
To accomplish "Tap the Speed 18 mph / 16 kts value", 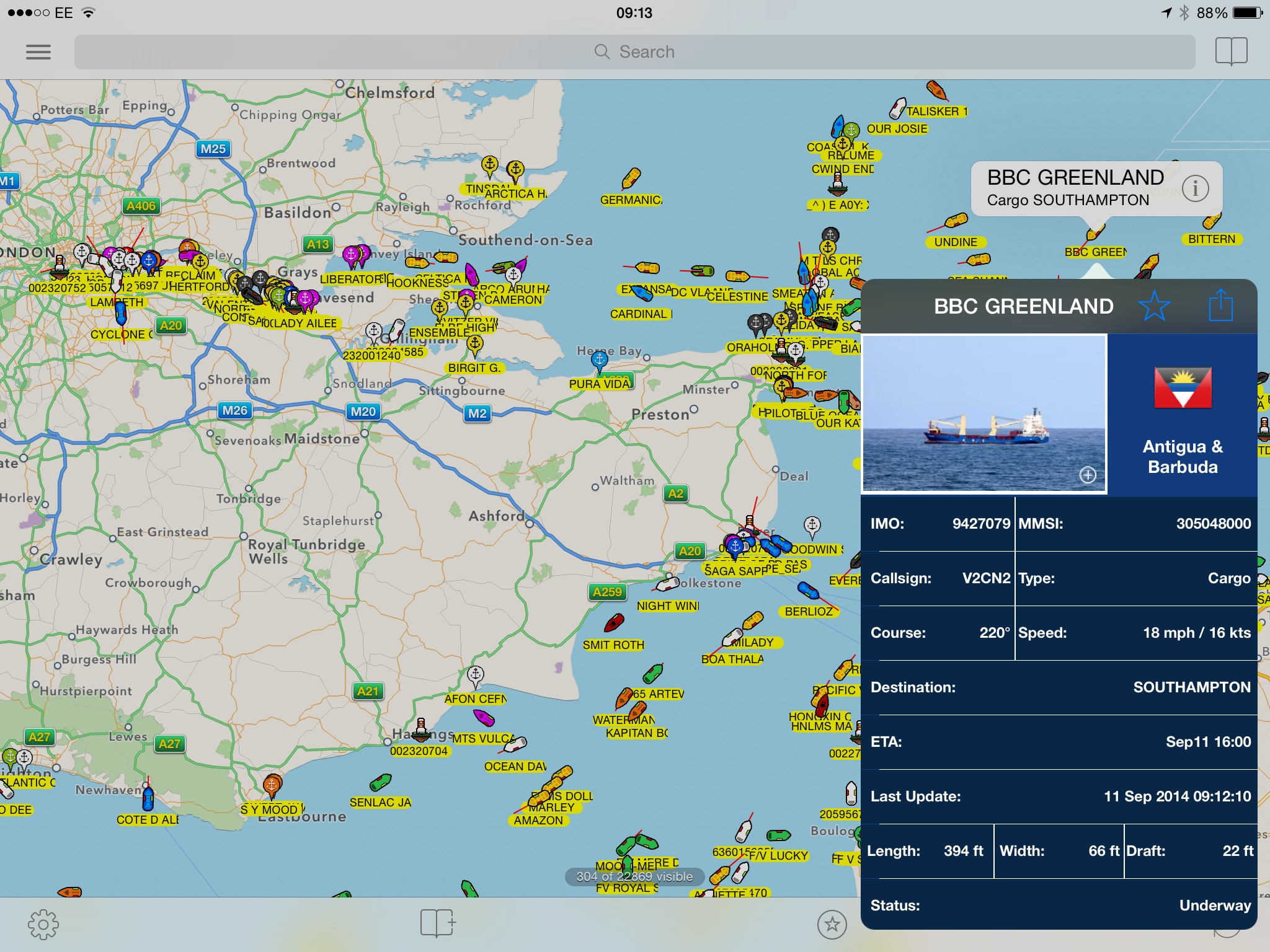I will (x=1196, y=633).
